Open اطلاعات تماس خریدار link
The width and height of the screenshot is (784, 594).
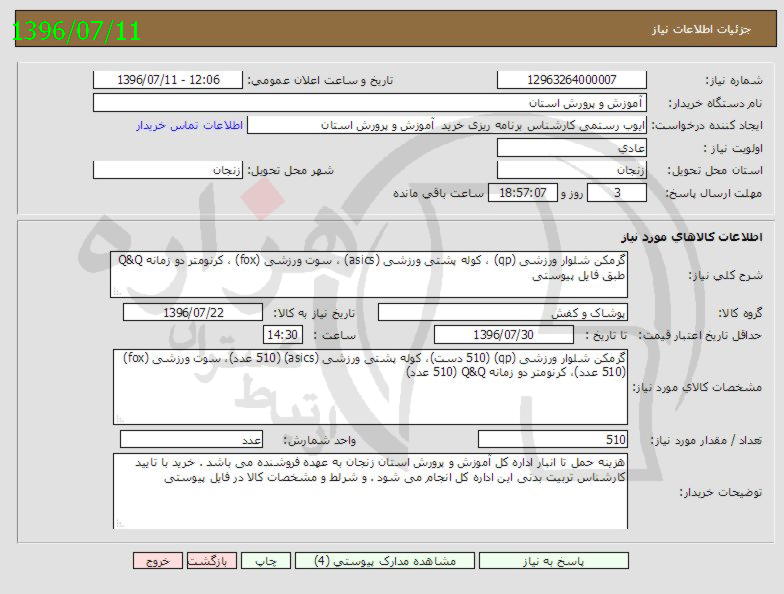tap(190, 125)
